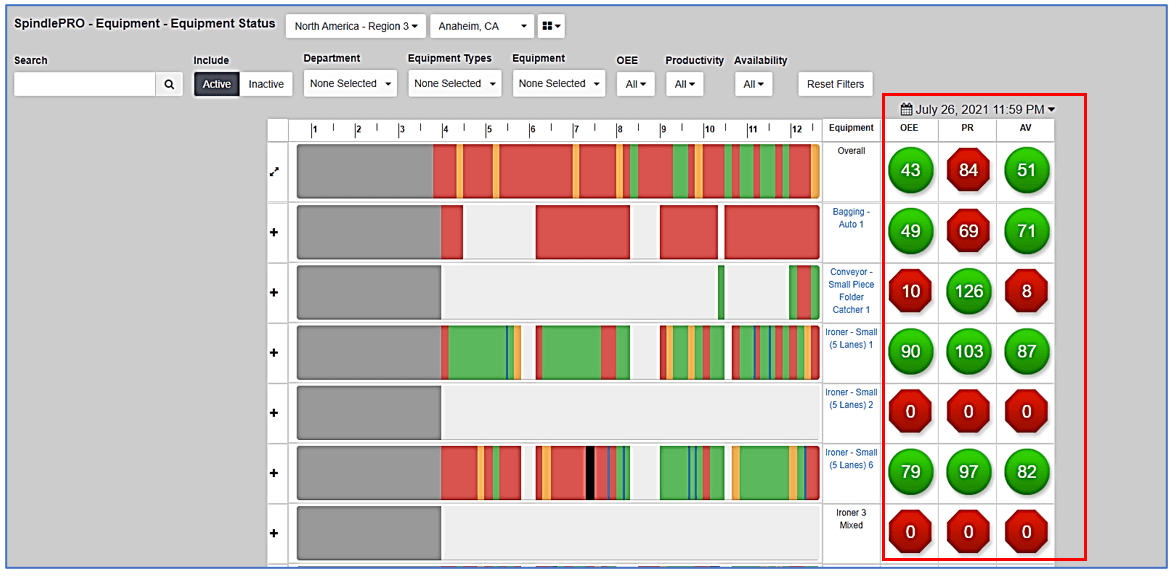Image resolution: width=1173 pixels, height=576 pixels.
Task: Click red zero OEE stoplight for Ironer 3 Mixed
Action: [910, 530]
